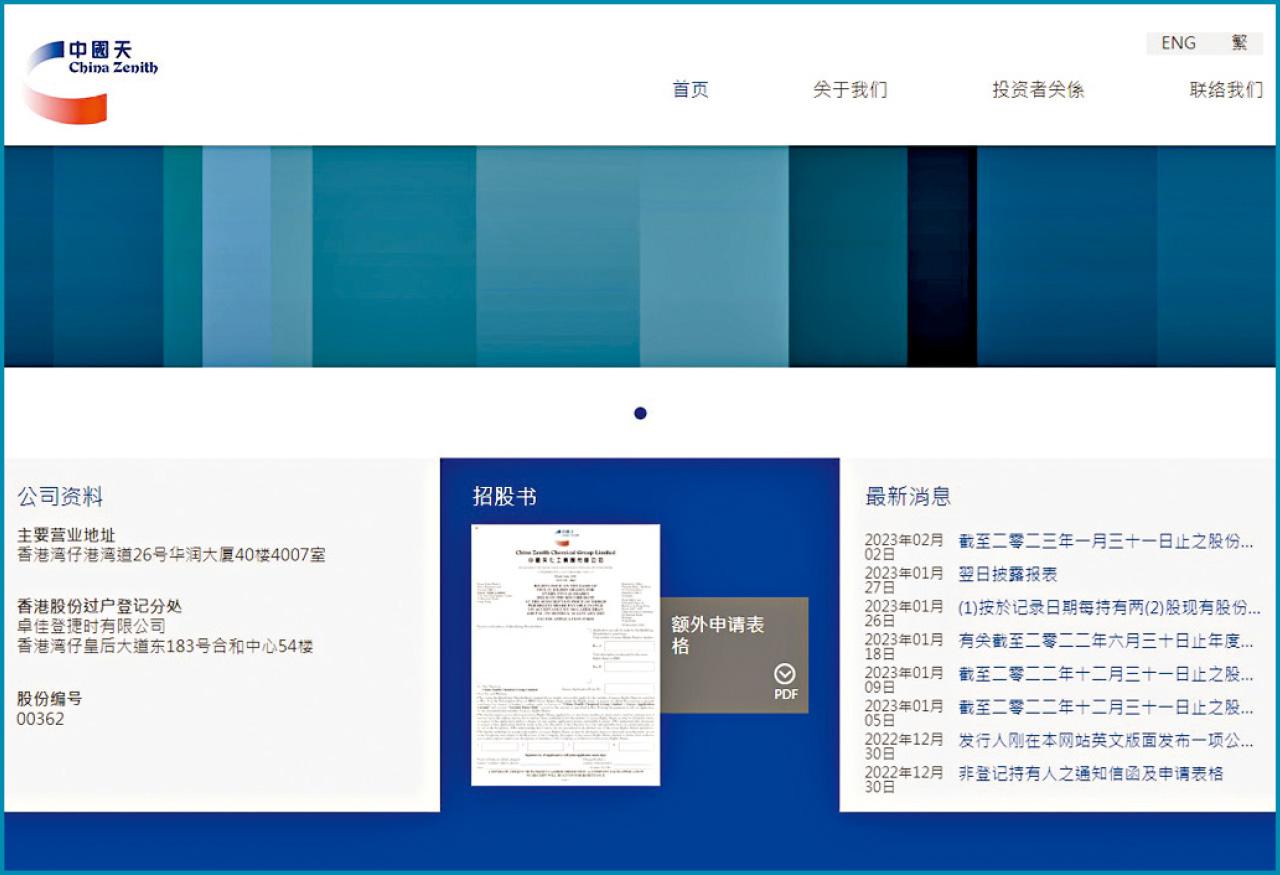Click the PDF download circle icon

coord(785,675)
